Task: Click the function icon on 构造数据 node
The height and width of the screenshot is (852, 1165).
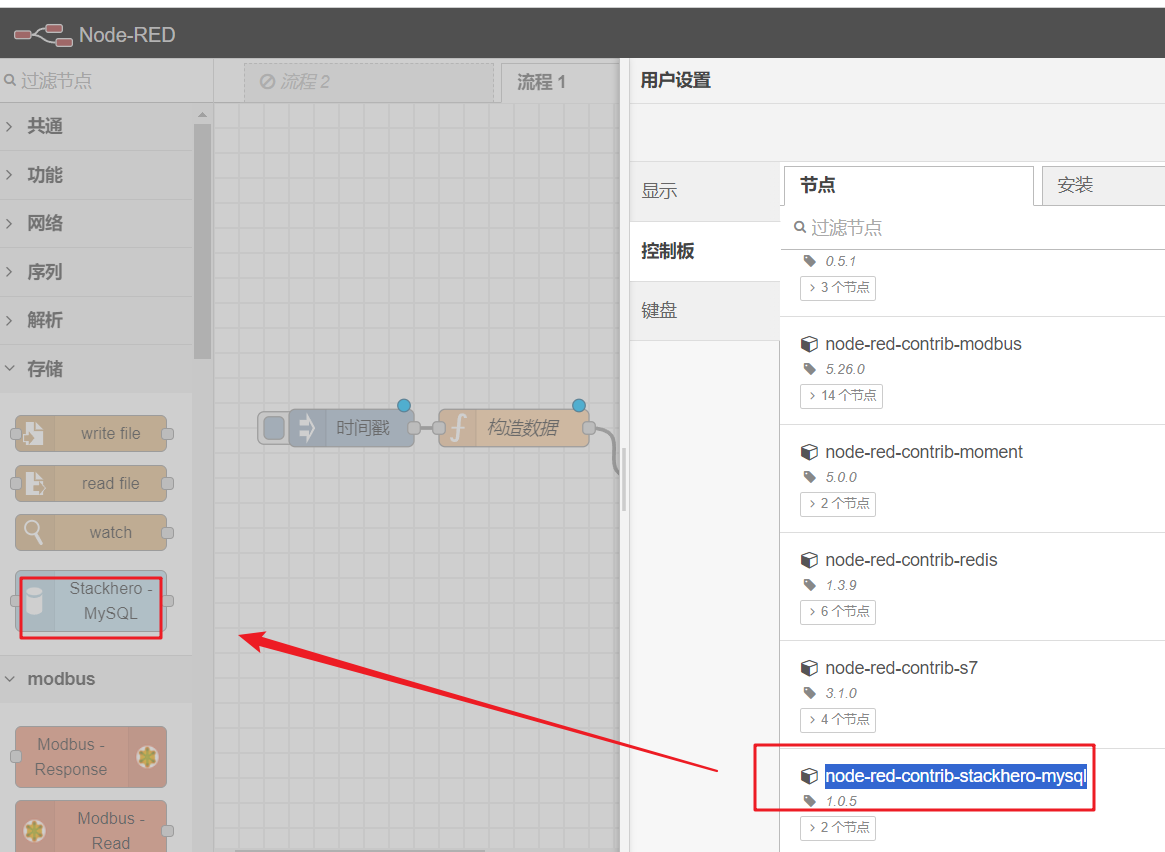Action: [458, 428]
